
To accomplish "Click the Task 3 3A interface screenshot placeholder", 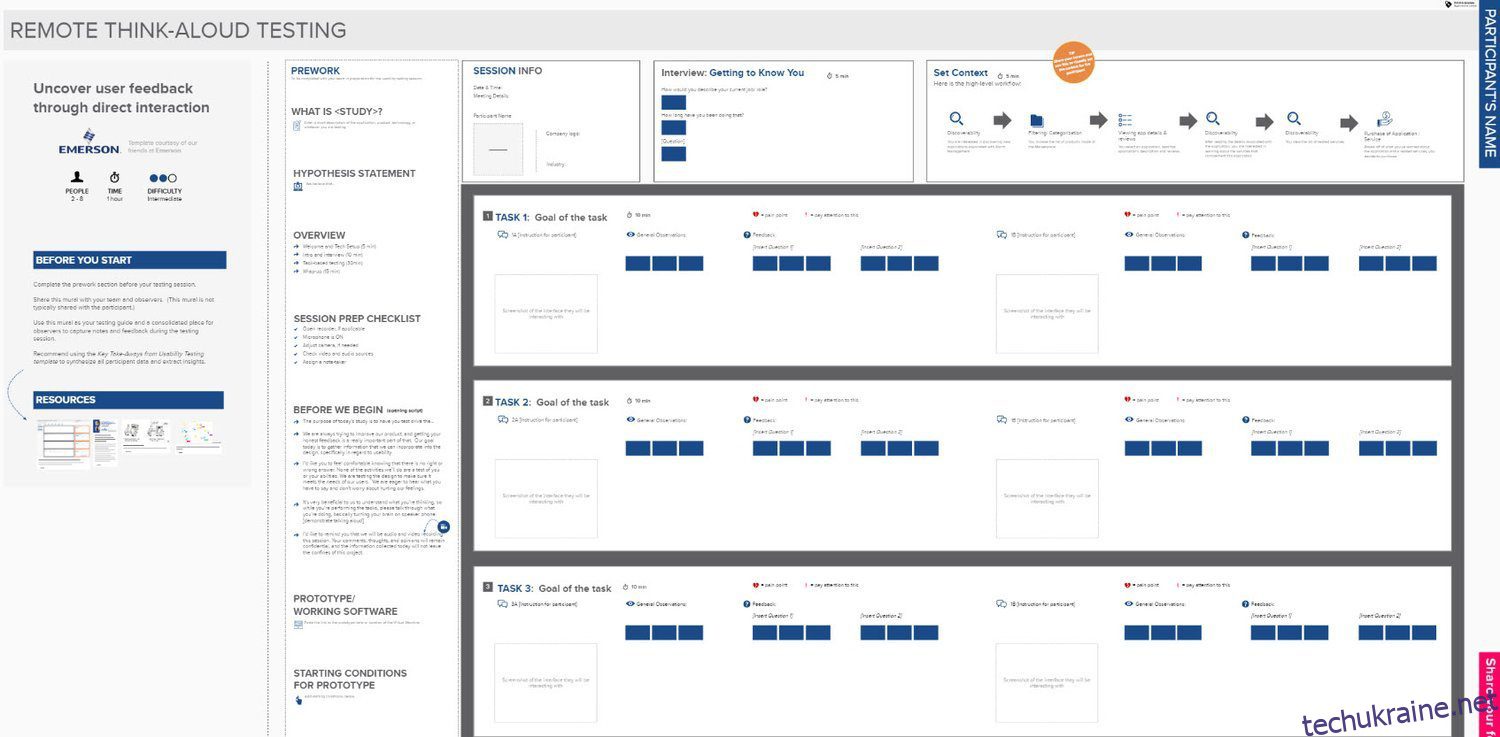I will tap(546, 683).
